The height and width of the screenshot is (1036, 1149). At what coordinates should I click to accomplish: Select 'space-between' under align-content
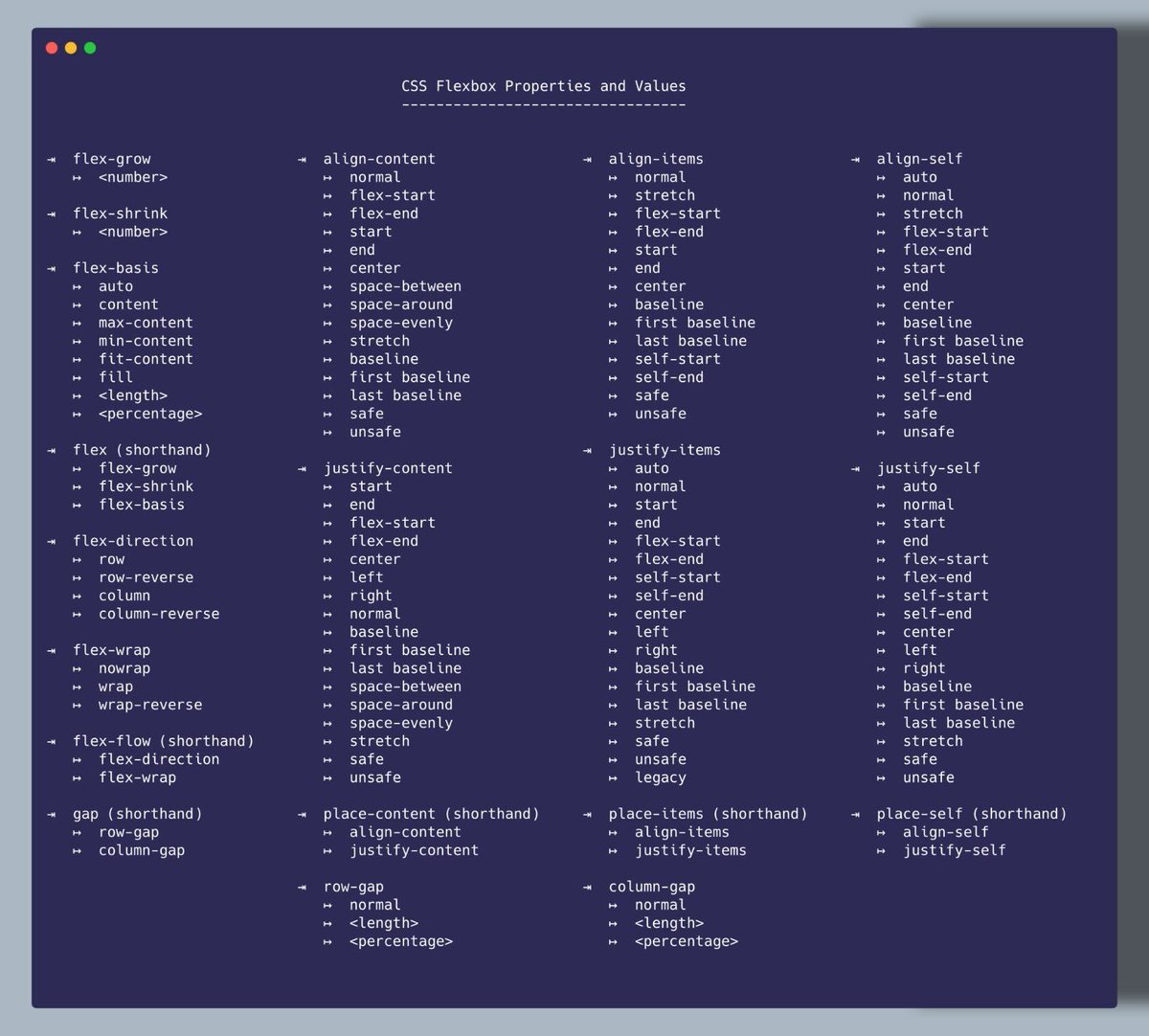click(x=405, y=286)
